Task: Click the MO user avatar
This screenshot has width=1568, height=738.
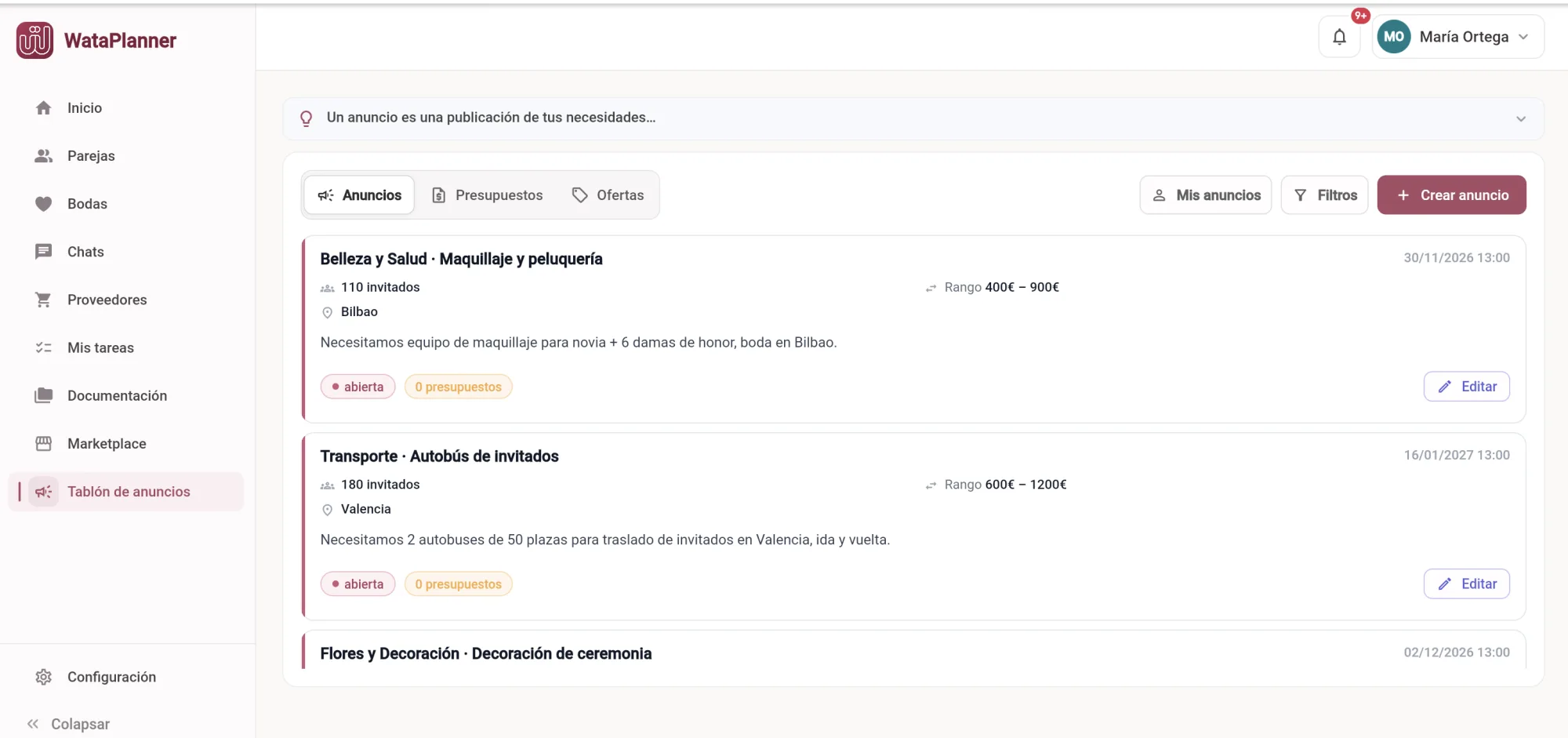Action: pyautogui.click(x=1394, y=37)
